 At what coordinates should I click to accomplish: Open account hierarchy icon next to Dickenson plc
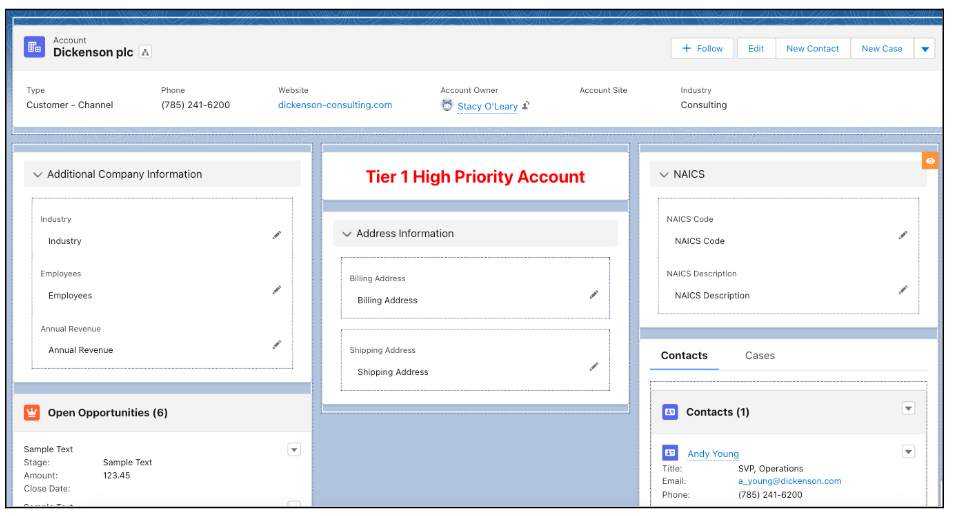click(x=145, y=52)
